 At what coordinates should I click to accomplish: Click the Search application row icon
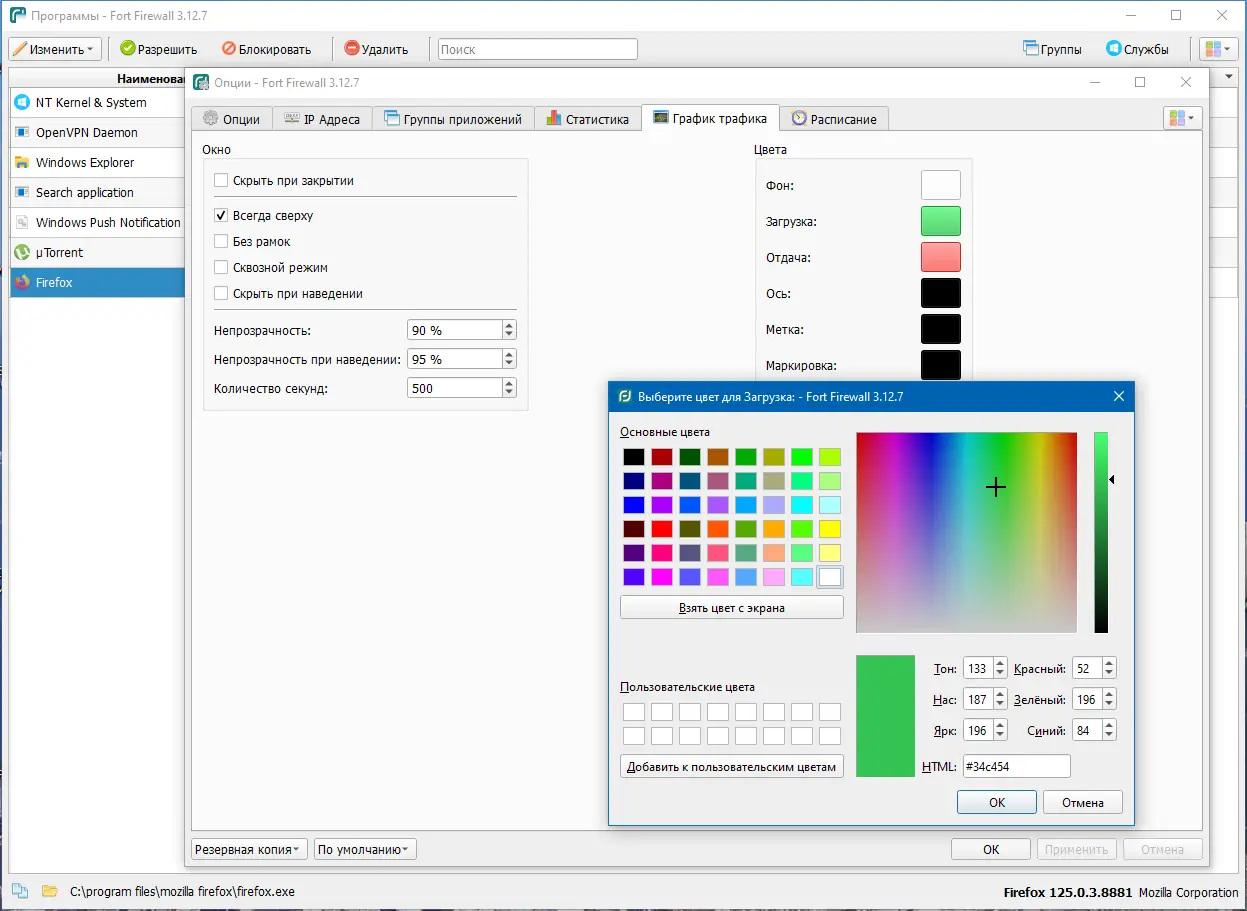coord(22,192)
